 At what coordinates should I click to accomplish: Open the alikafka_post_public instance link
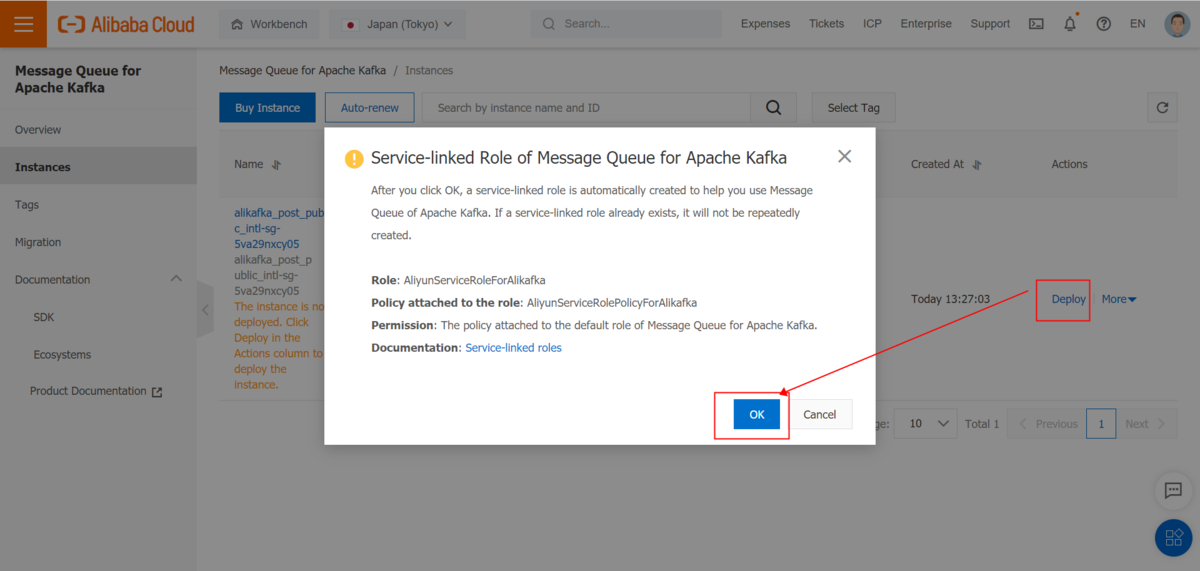[279, 228]
